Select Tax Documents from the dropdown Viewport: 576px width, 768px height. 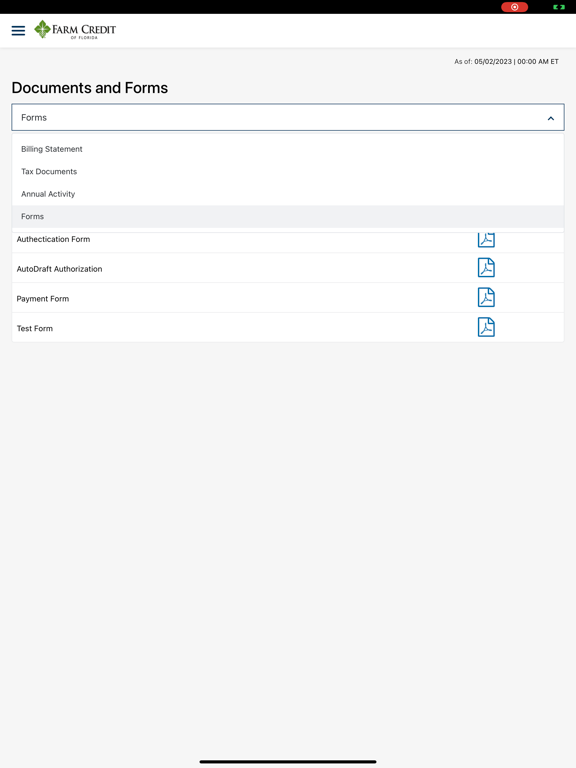coord(288,171)
